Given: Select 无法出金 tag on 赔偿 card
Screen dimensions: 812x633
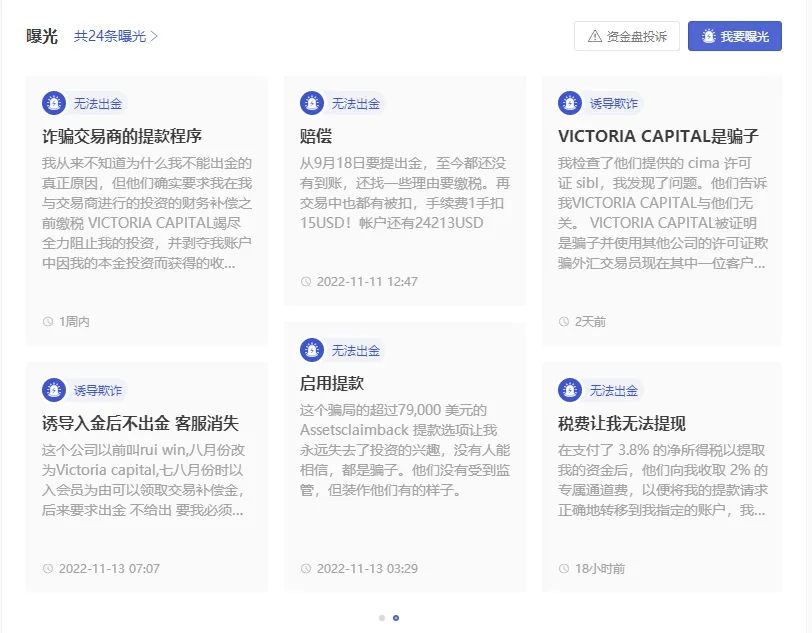Looking at the screenshot, I should tap(355, 104).
